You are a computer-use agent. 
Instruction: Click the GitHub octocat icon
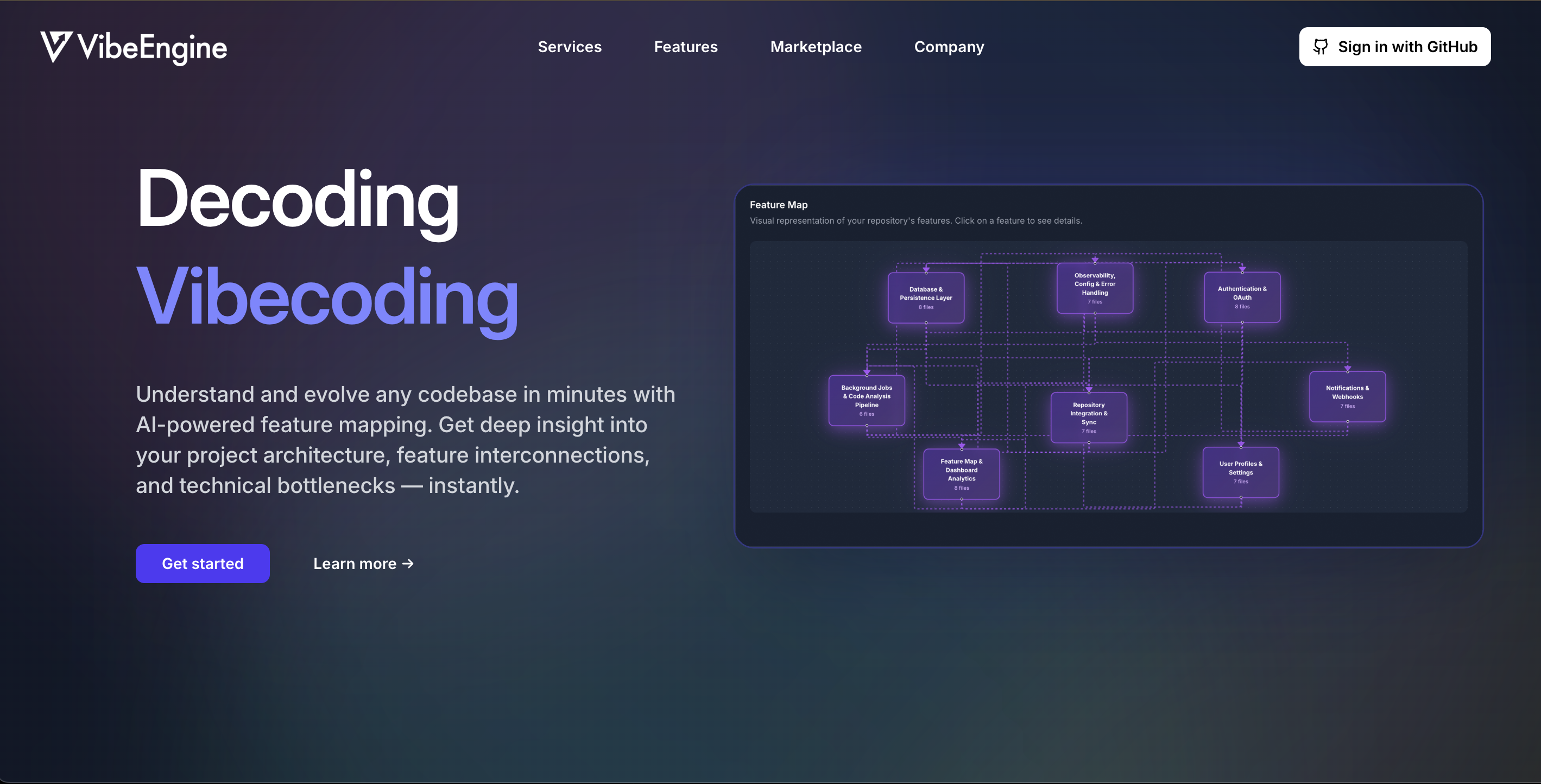tap(1320, 47)
